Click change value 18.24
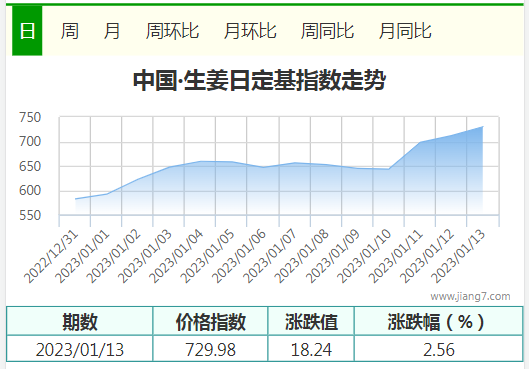The height and width of the screenshot is (369, 529). [311, 349]
